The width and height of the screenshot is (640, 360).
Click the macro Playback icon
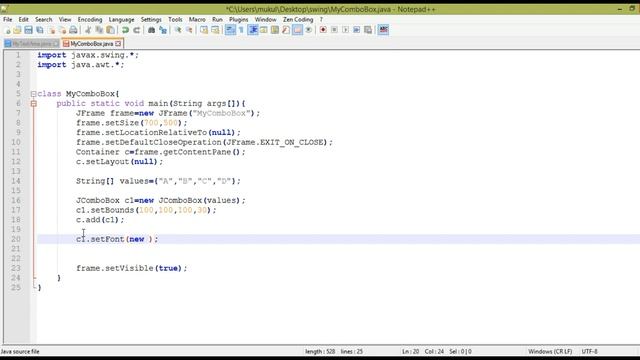tap(345, 30)
